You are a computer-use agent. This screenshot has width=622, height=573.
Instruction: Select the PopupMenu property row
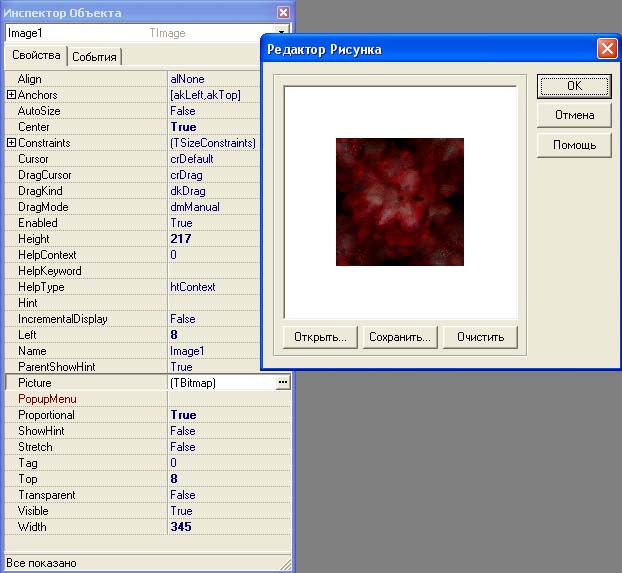[148, 399]
